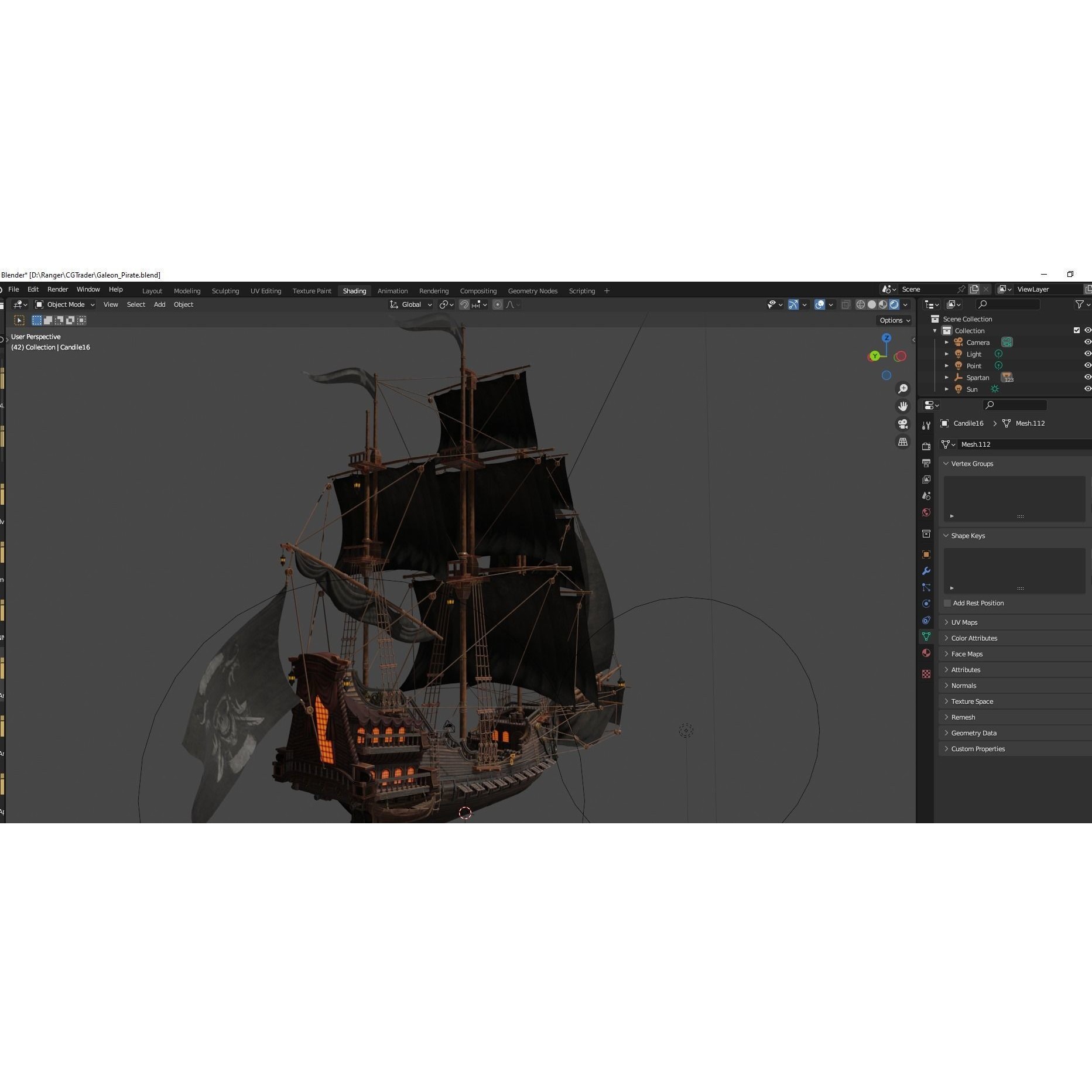Open Physics Properties in the properties sidebar

click(926, 603)
